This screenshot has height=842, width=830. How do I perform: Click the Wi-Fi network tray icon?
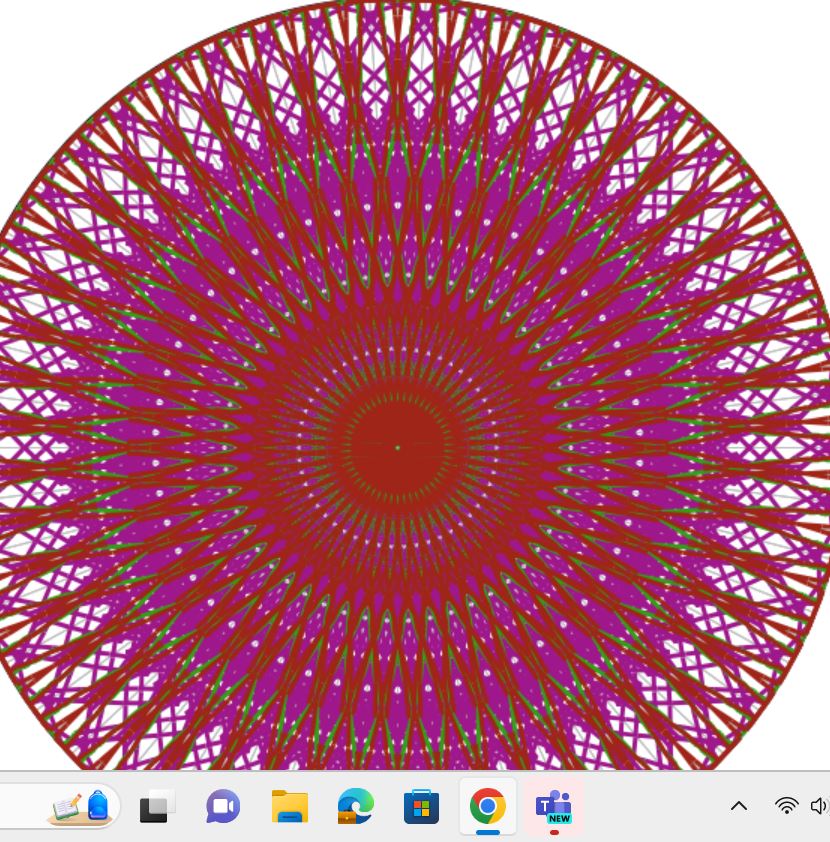click(x=787, y=806)
